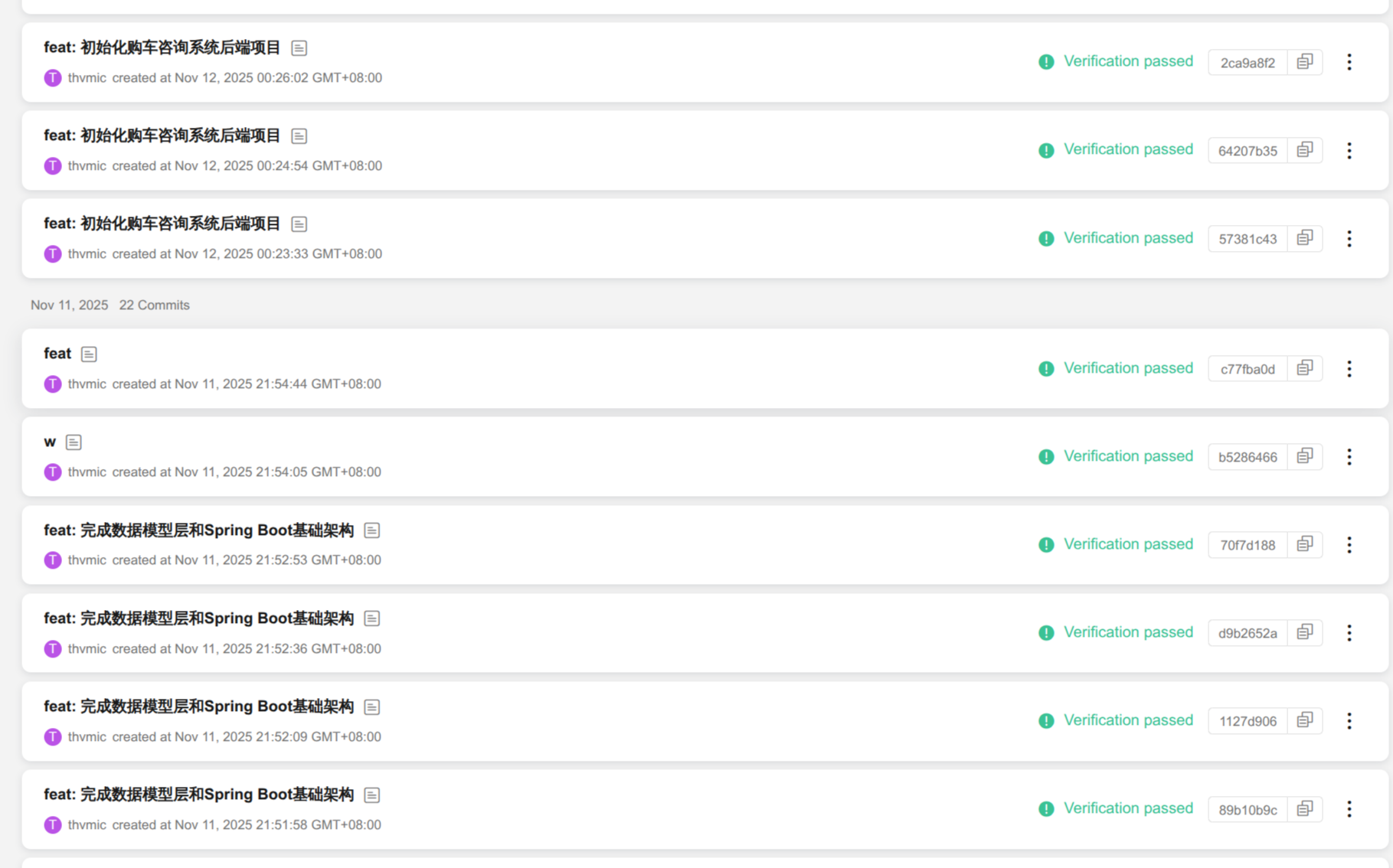Click 'Nov 11, 2025 22 Commits' date header
The height and width of the screenshot is (868, 1393).
[x=110, y=305]
